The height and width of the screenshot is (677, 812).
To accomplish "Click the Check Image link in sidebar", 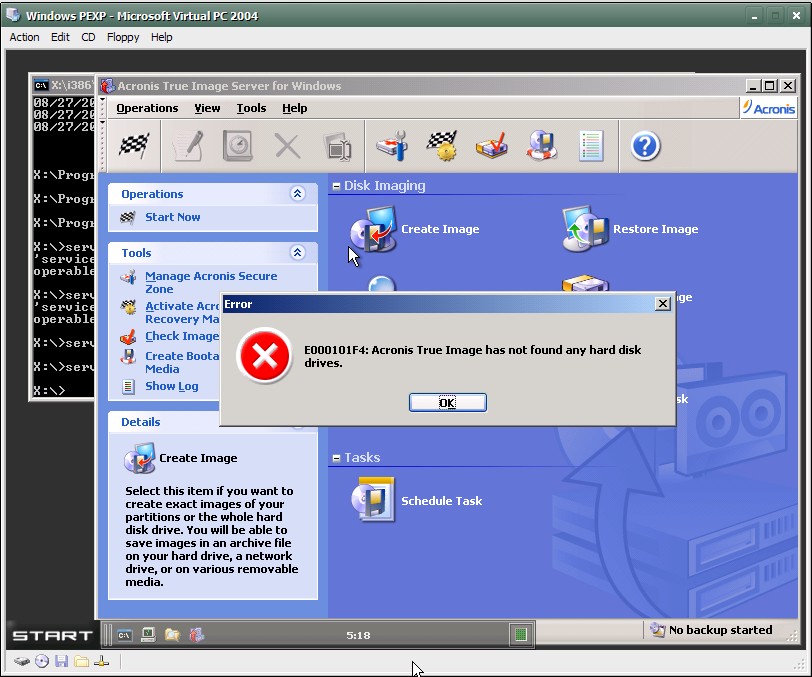I will tap(182, 336).
